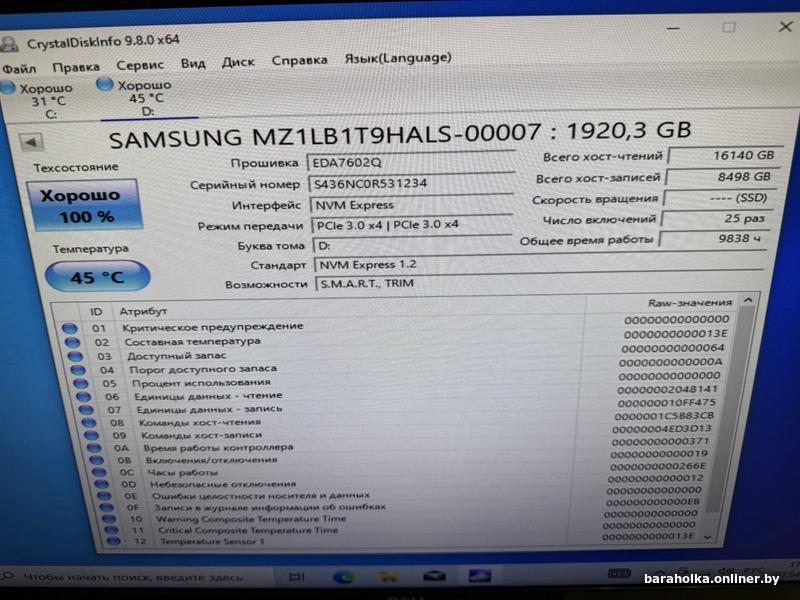Viewport: 800px width, 600px height.
Task: Click the status icon of attribute 03
Action: 75,356
